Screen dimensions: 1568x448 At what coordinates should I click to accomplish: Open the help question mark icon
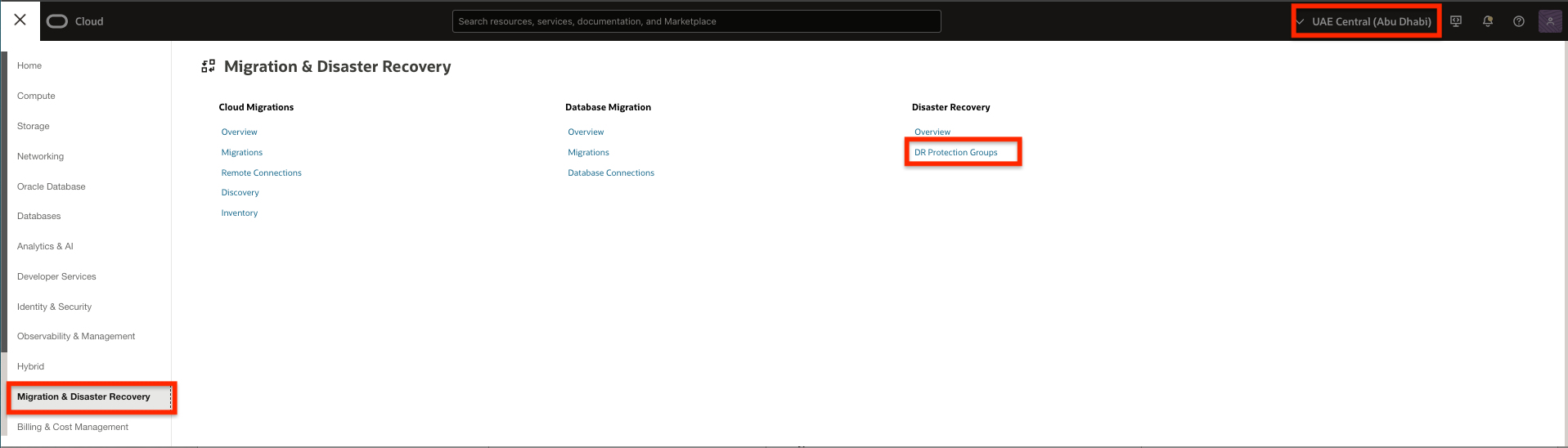[x=1519, y=21]
